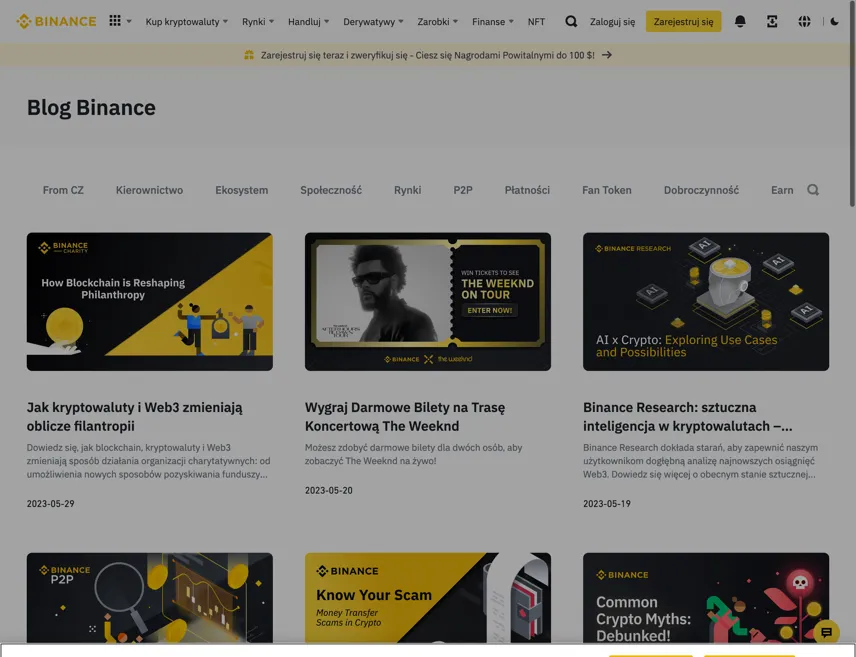
Task: Select the Earn category tab
Action: click(x=782, y=190)
